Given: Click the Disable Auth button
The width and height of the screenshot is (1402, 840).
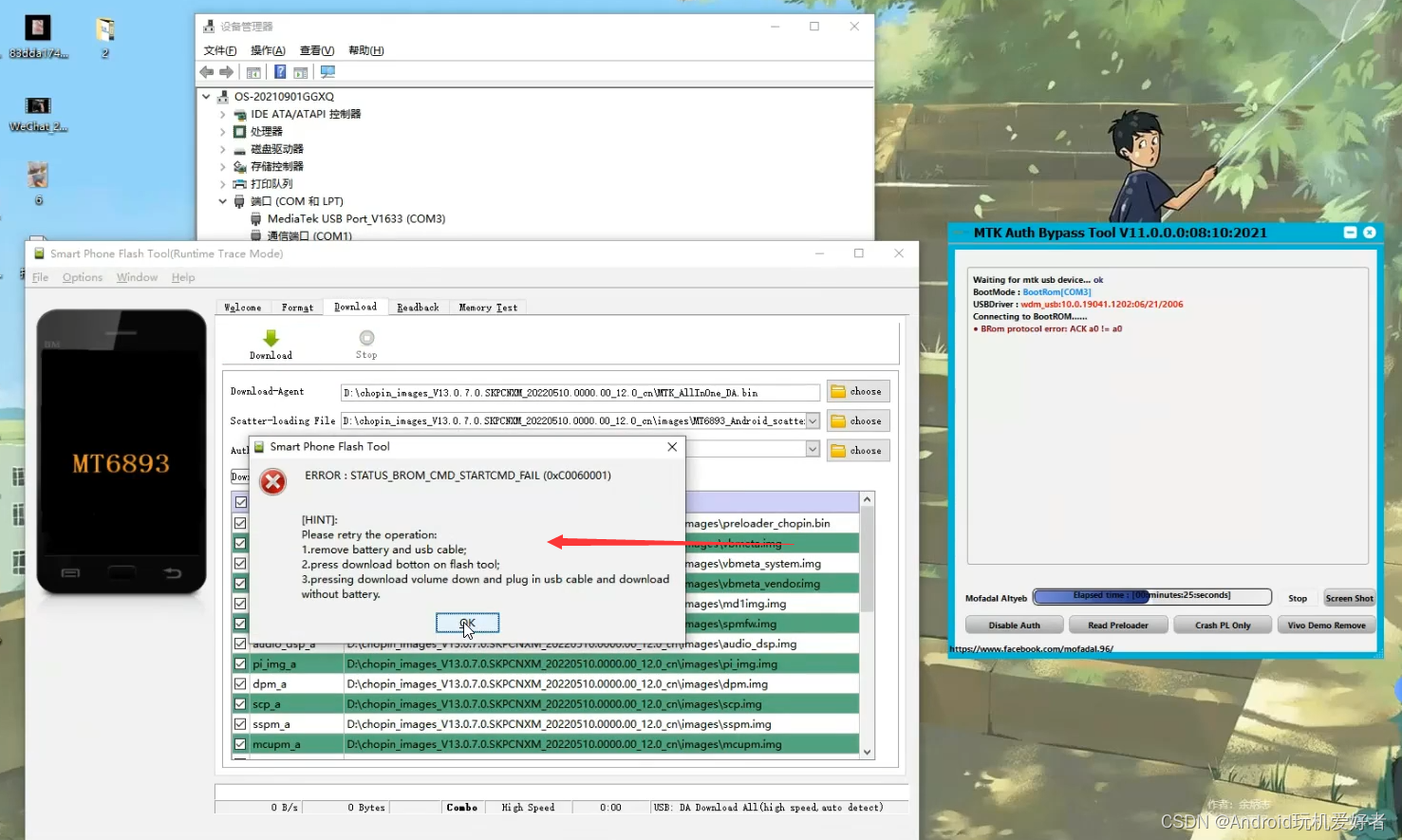Looking at the screenshot, I should point(1014,625).
